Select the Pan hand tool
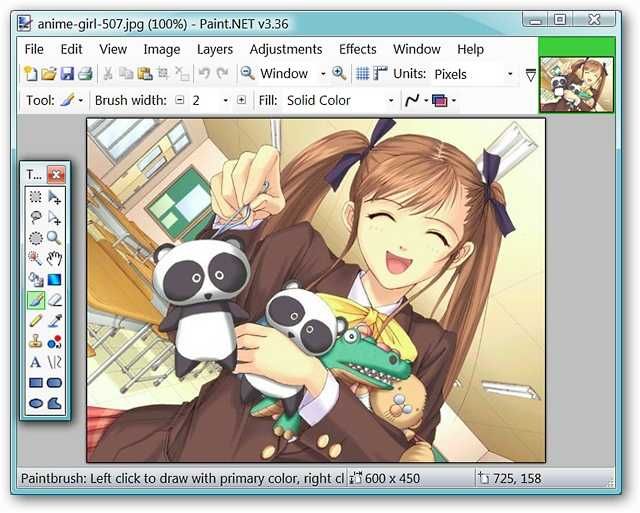640x513 pixels. [x=54, y=258]
